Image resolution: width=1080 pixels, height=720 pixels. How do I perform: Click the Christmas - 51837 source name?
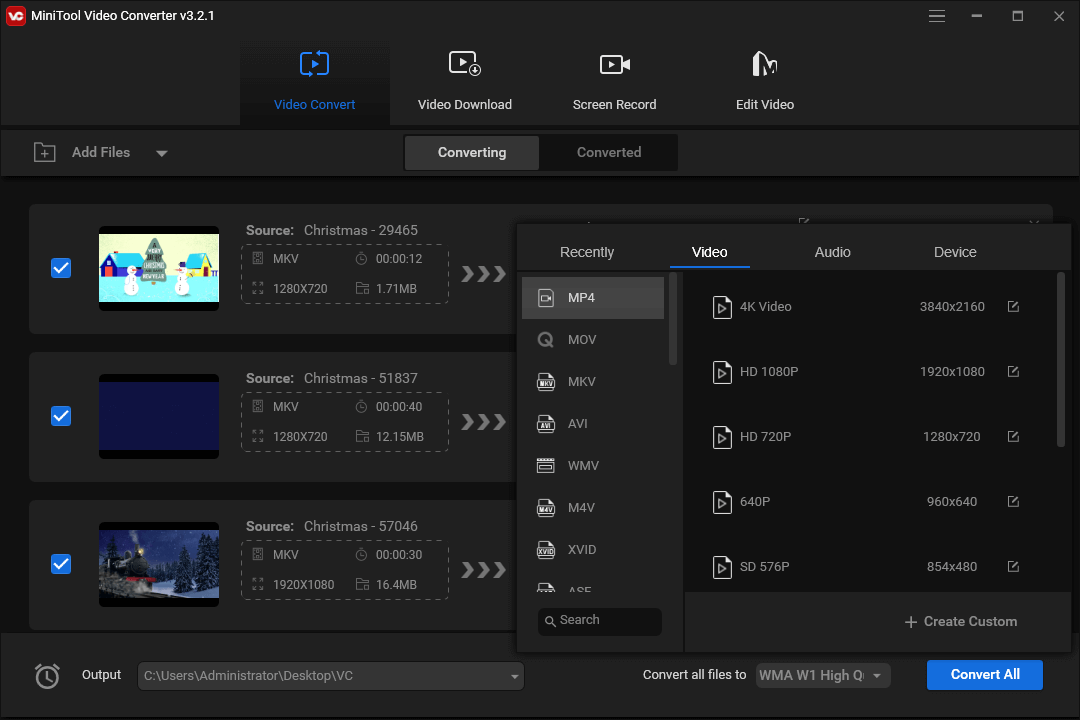[361, 378]
